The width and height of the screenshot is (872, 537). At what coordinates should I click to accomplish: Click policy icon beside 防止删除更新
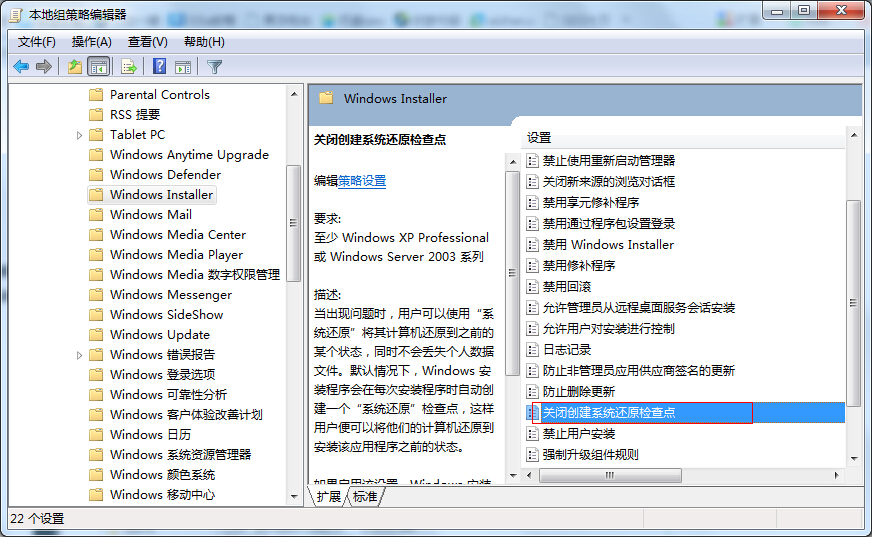coord(532,392)
